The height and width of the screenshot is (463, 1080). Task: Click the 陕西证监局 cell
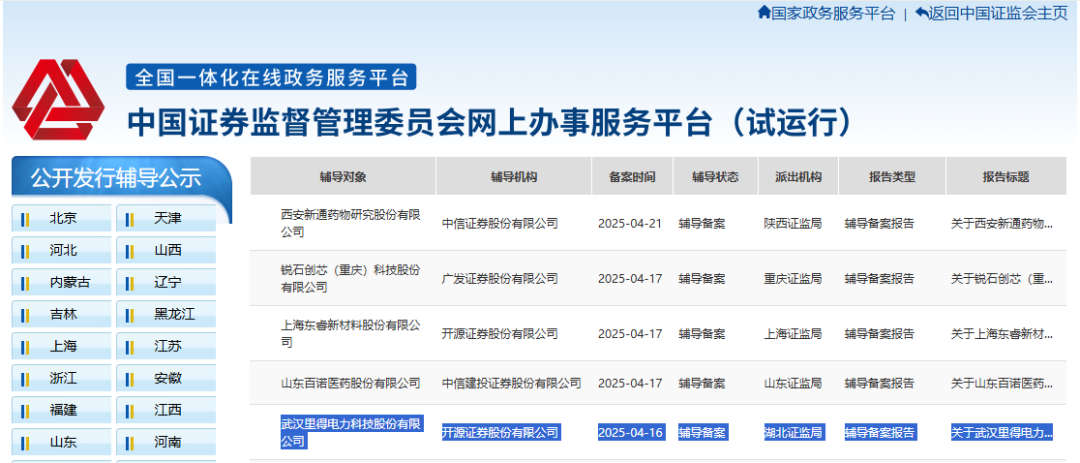pyautogui.click(x=793, y=223)
